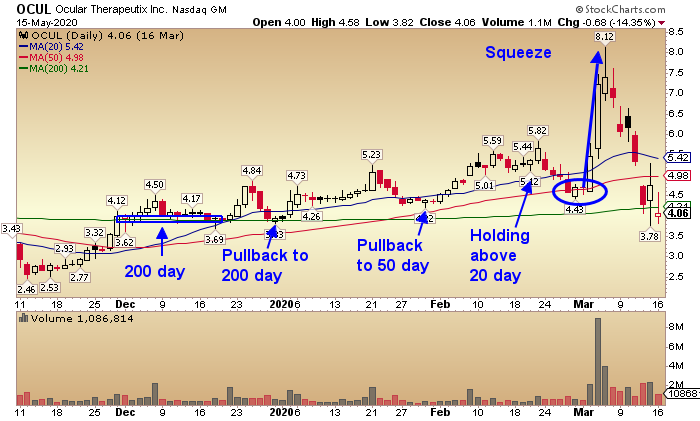Click the 2.93 price label
700x421 pixels.
(x=64, y=249)
